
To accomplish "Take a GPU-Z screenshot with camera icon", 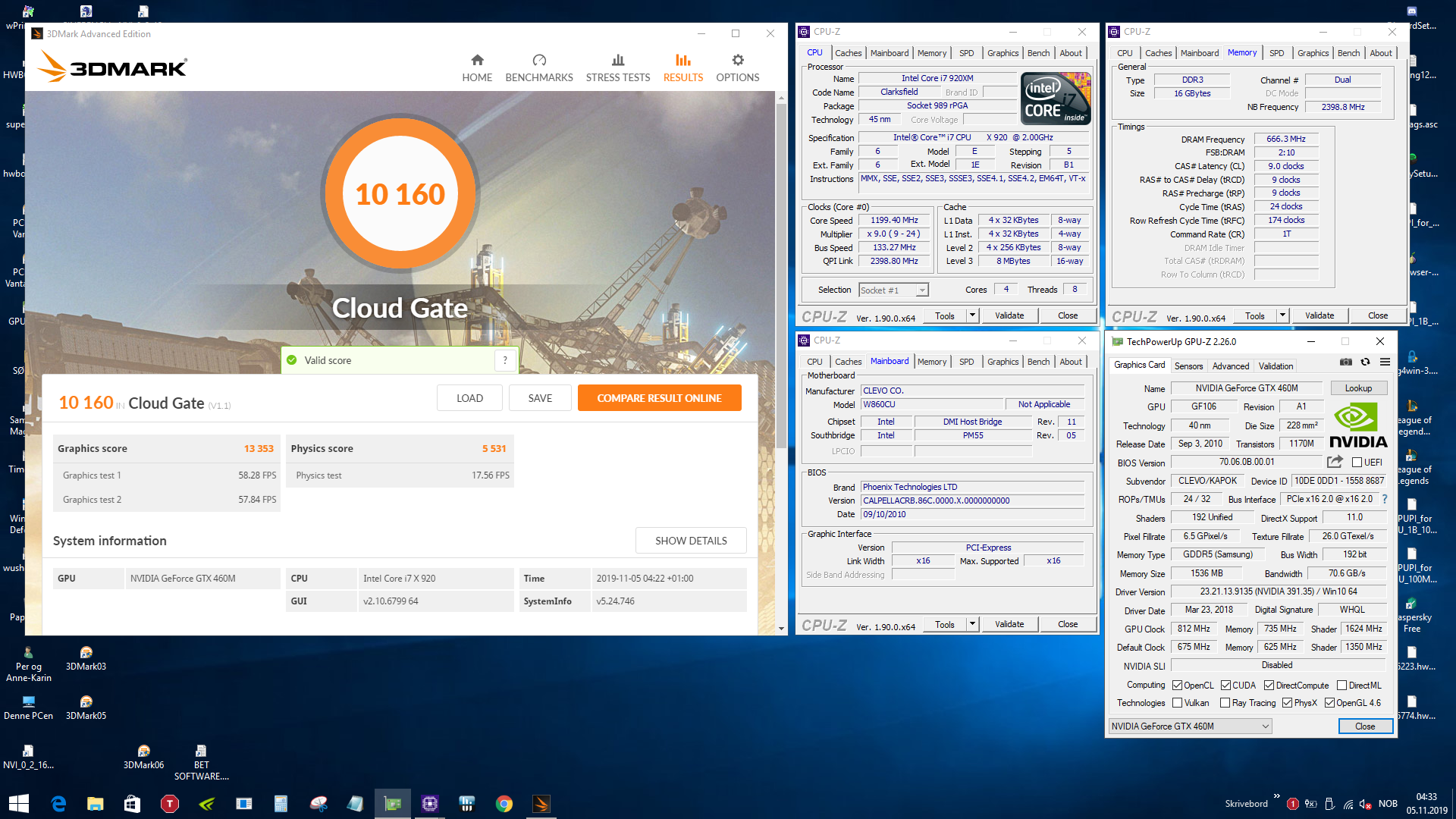I will (x=1345, y=362).
